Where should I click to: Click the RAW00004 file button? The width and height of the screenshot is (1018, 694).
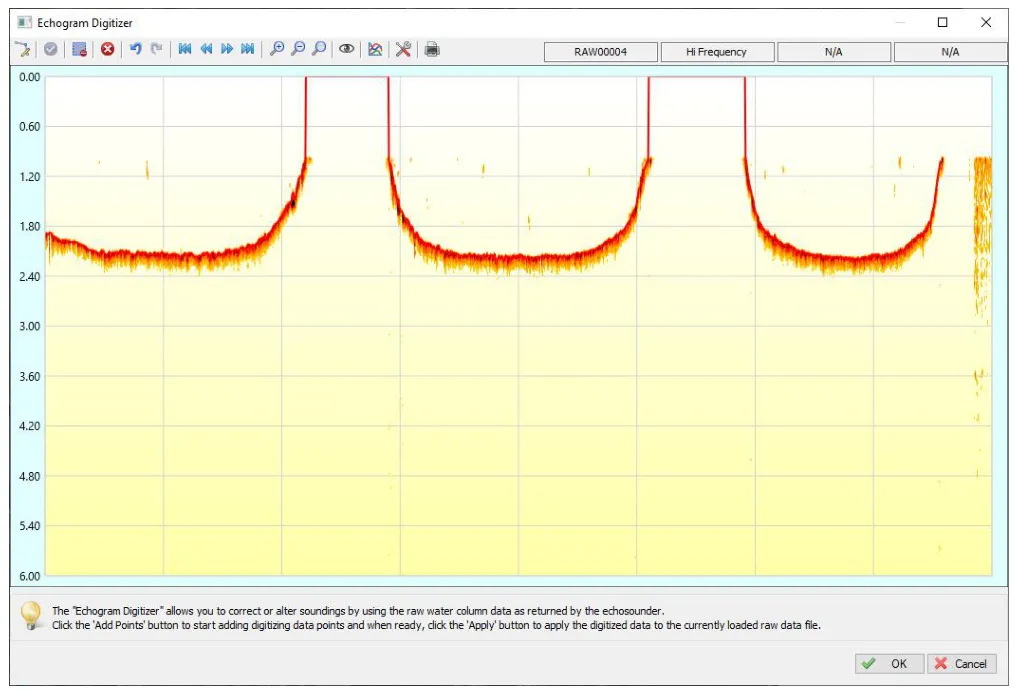point(601,52)
